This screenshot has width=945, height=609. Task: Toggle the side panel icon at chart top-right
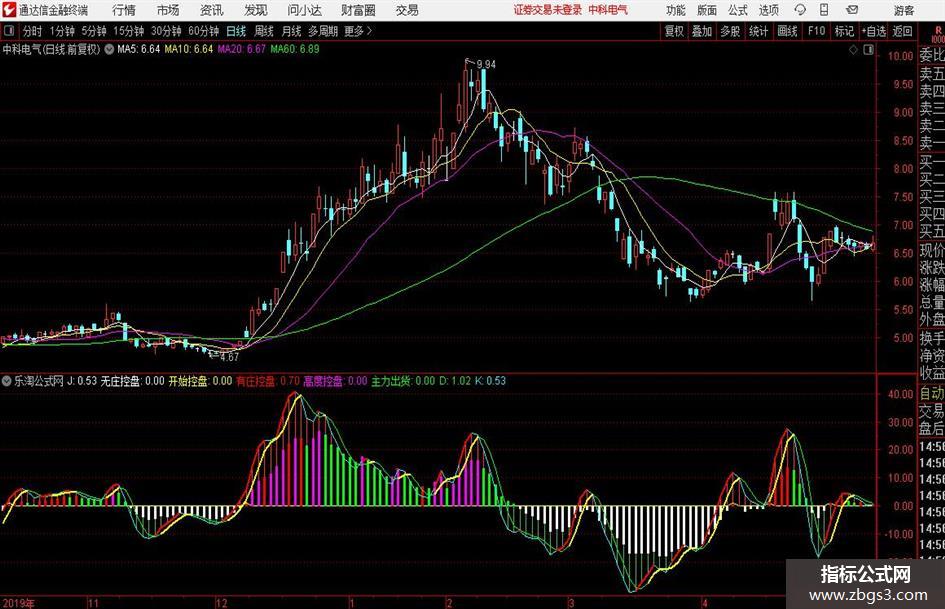click(x=868, y=50)
